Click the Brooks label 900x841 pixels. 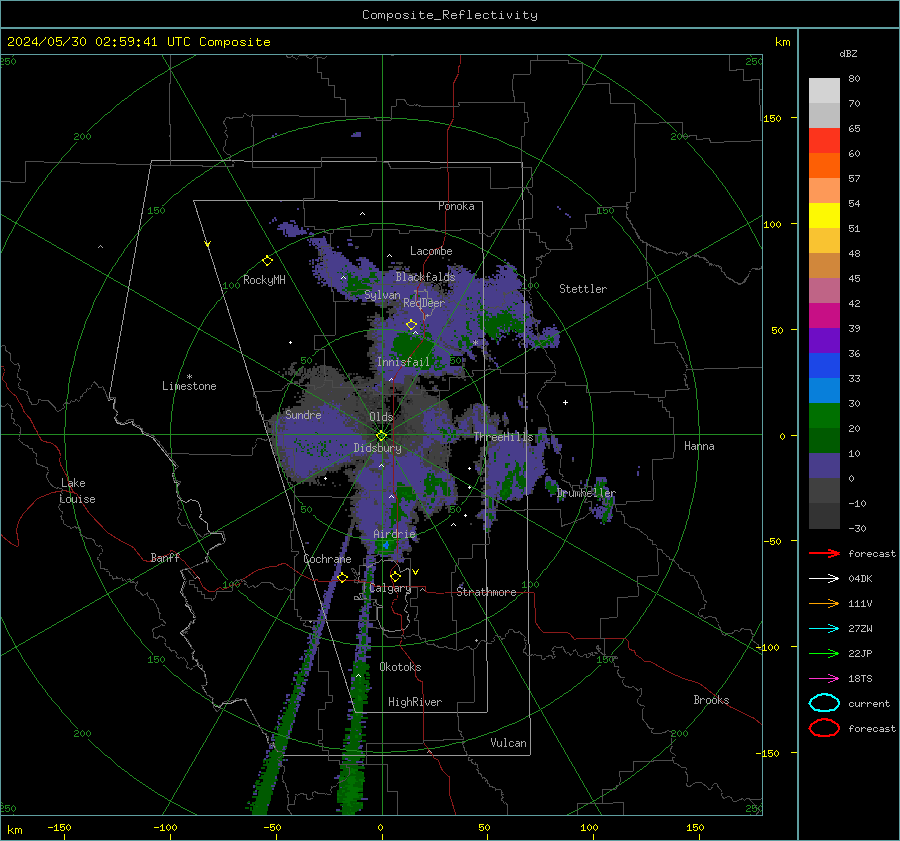(x=711, y=700)
